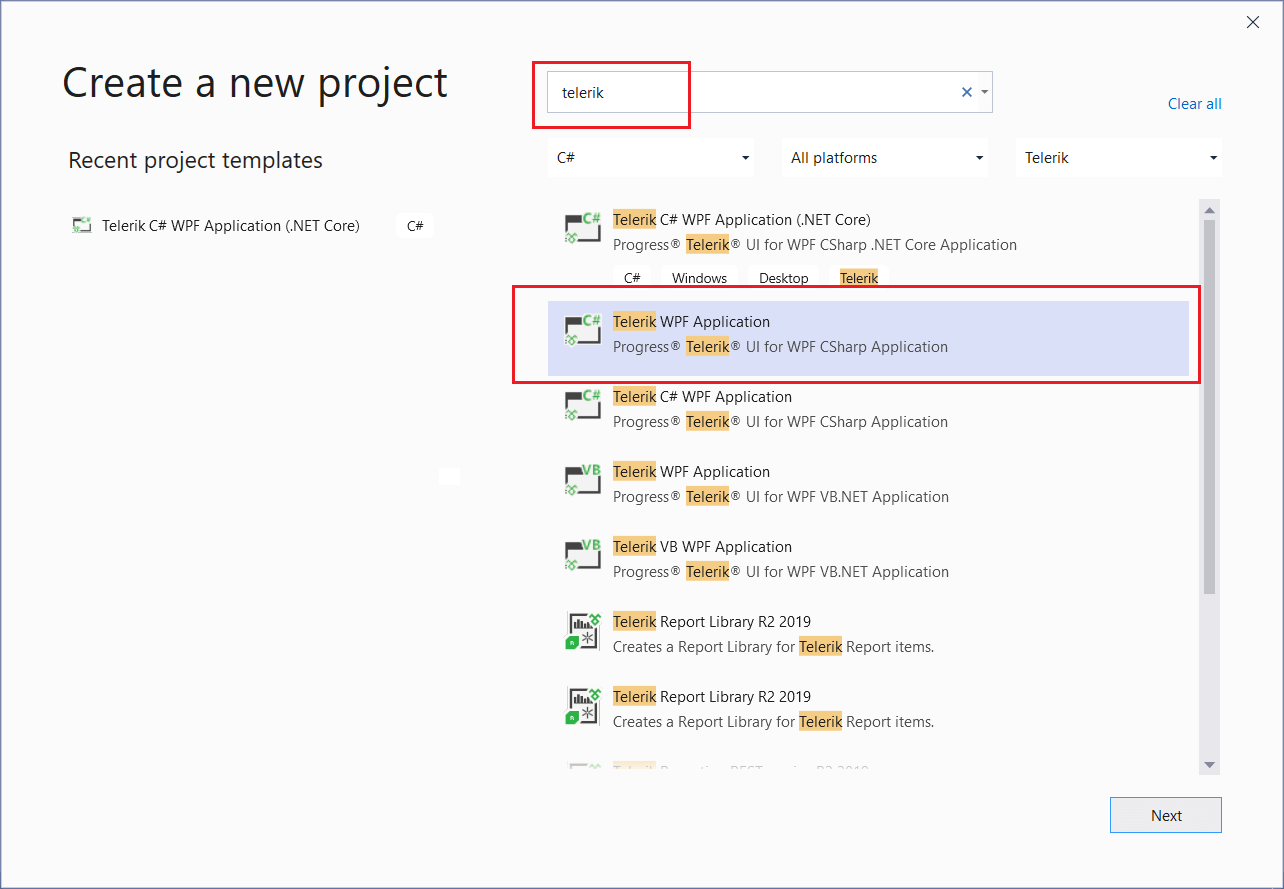
Task: Select Telerik C# WPF Application (.NET Core) template title
Action: [741, 220]
